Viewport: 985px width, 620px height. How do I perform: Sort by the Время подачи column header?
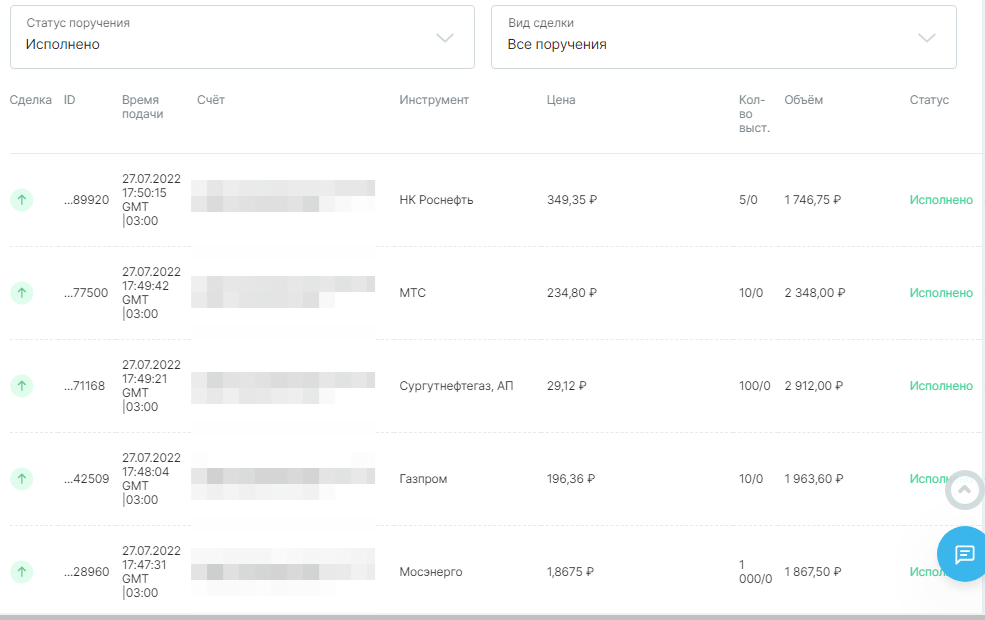tap(143, 107)
